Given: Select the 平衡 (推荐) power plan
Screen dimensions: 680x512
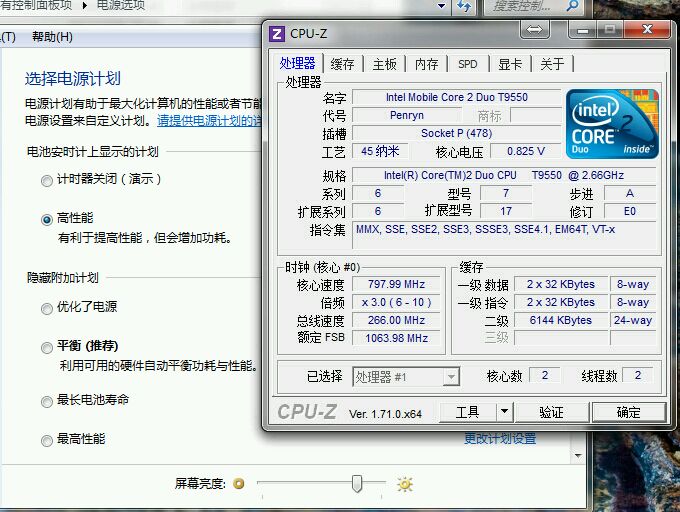Looking at the screenshot, I should point(46,348).
